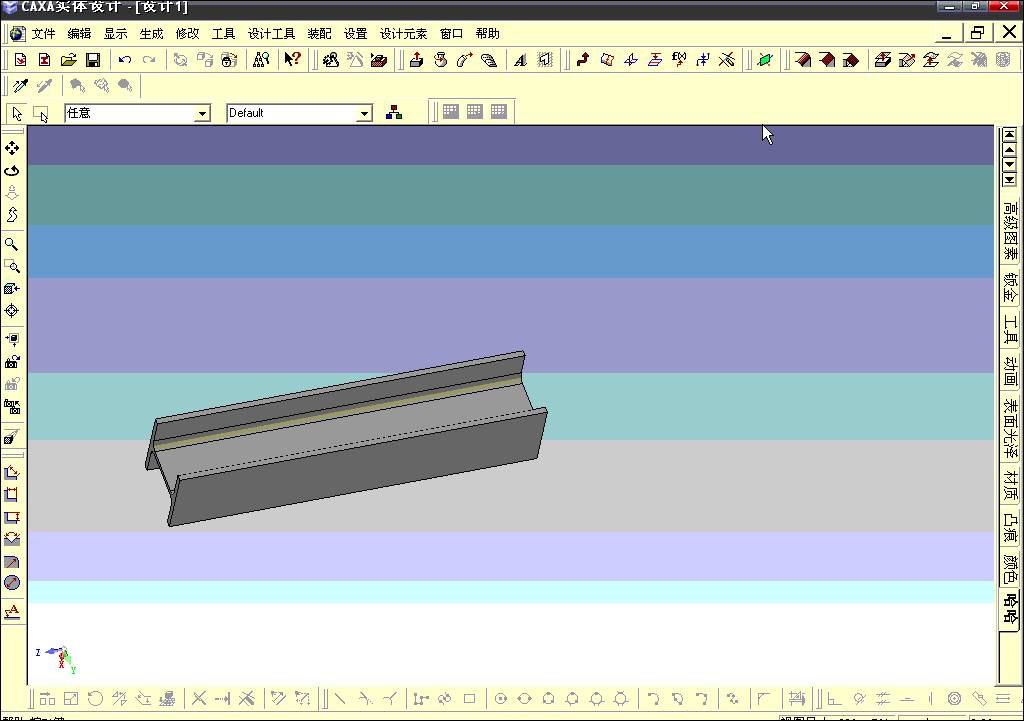Select the orbit camera tool
1024x721 pixels.
click(12, 170)
